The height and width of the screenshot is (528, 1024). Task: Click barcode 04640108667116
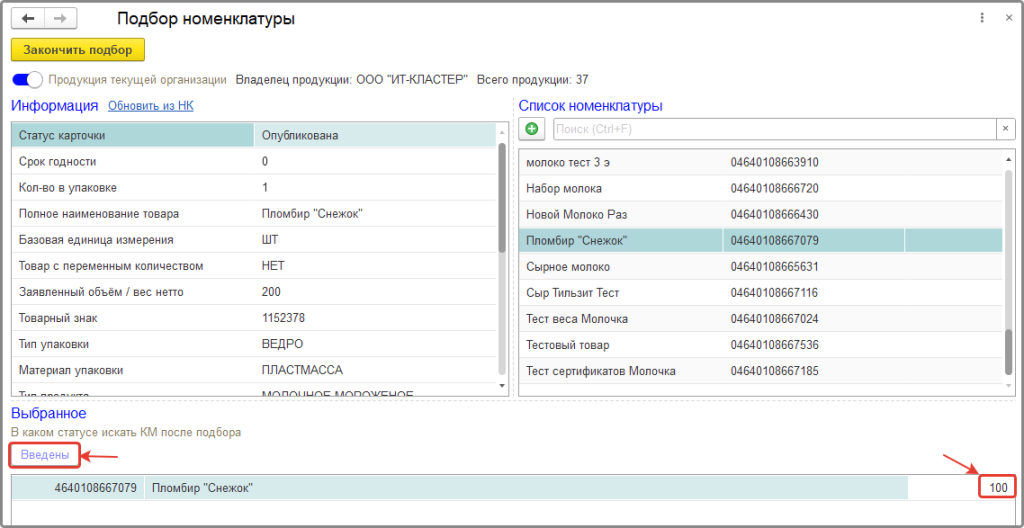774,293
